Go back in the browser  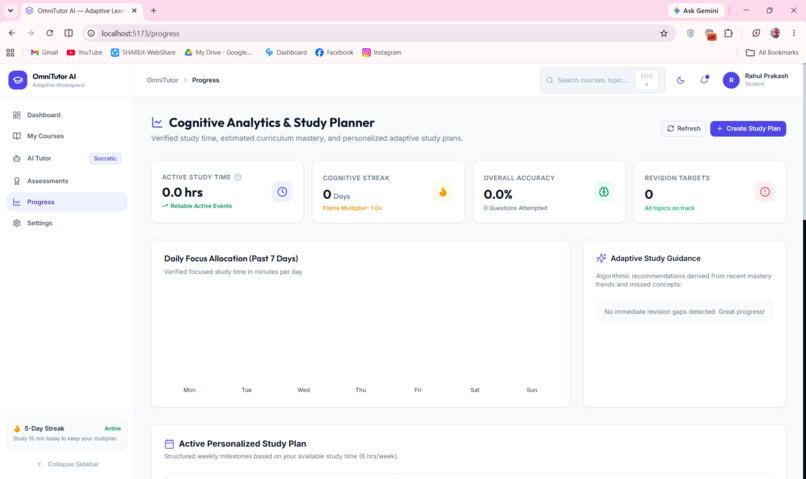[x=12, y=33]
